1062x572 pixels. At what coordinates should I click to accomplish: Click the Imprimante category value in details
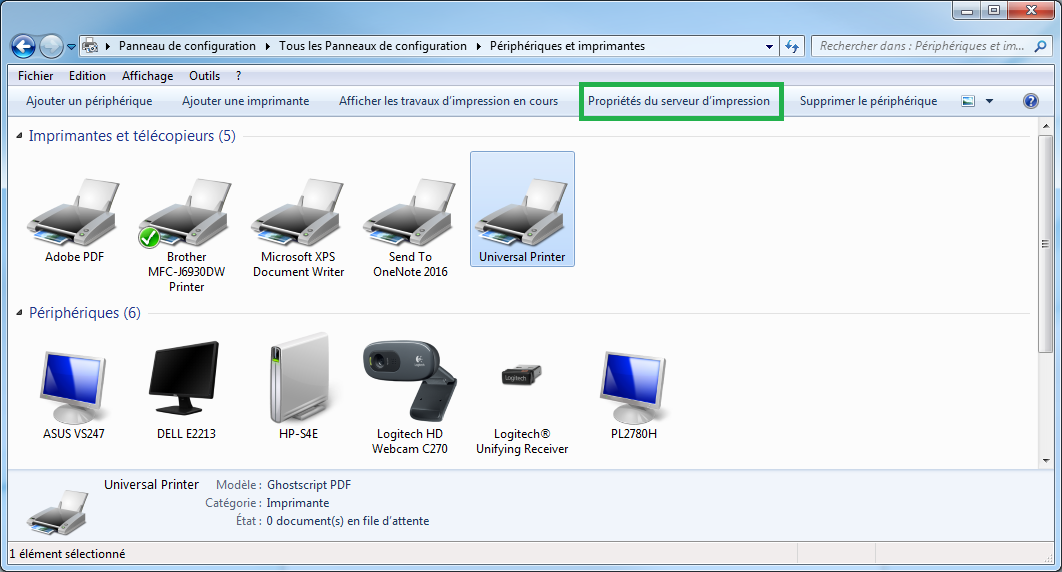298,503
